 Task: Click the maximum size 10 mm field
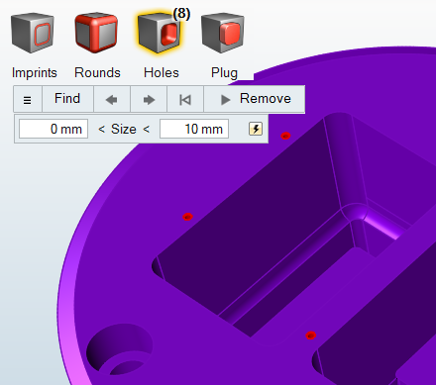click(194, 129)
